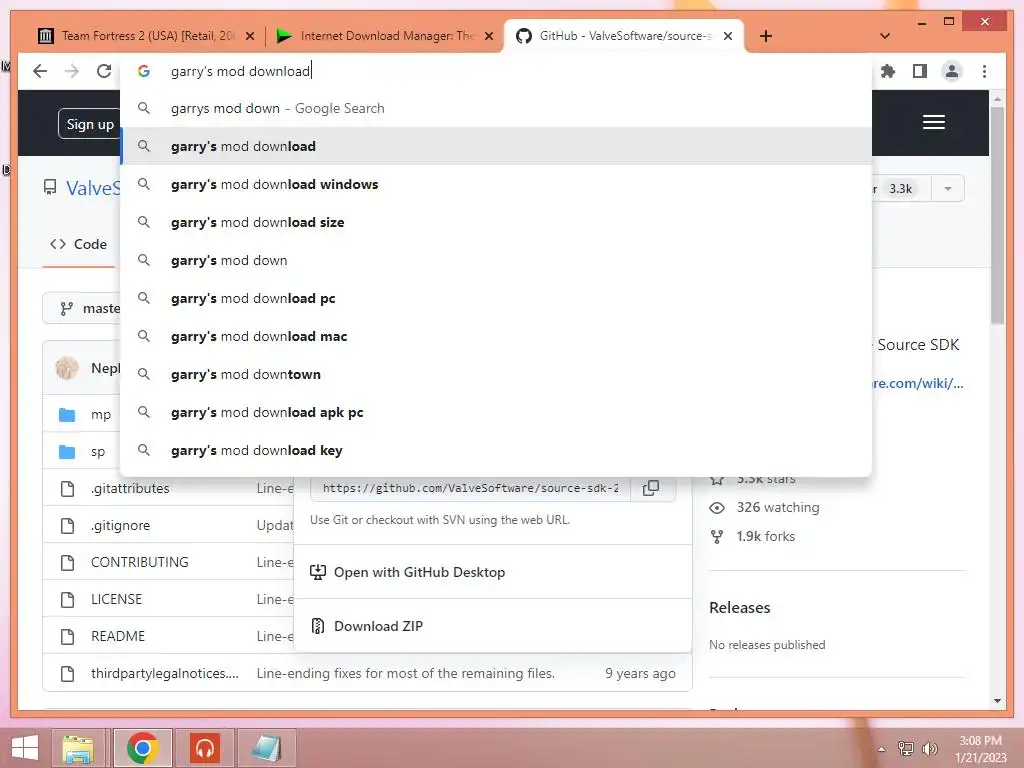1024x768 pixels.
Task: Click the eye icon beside 326 watching
Action: [x=717, y=507]
